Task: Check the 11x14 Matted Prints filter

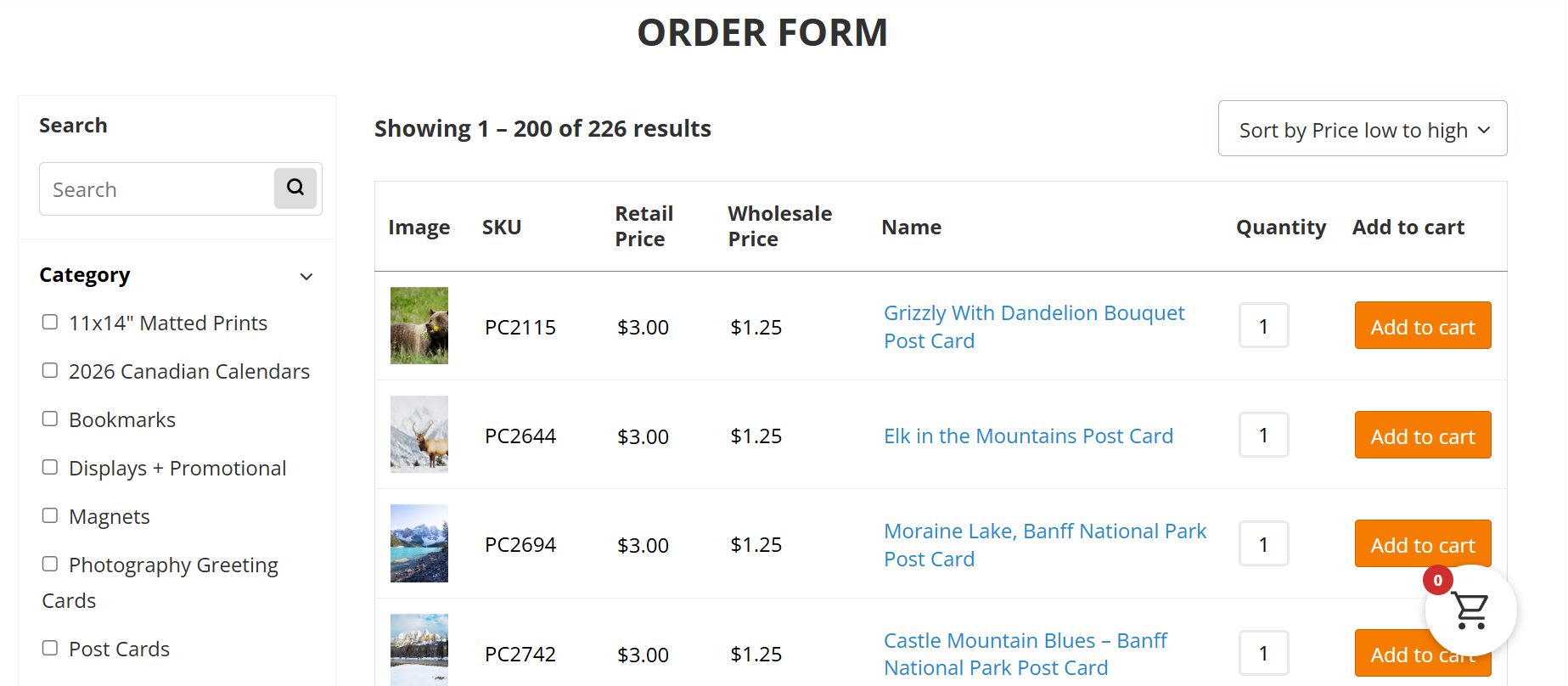Action: [x=50, y=321]
